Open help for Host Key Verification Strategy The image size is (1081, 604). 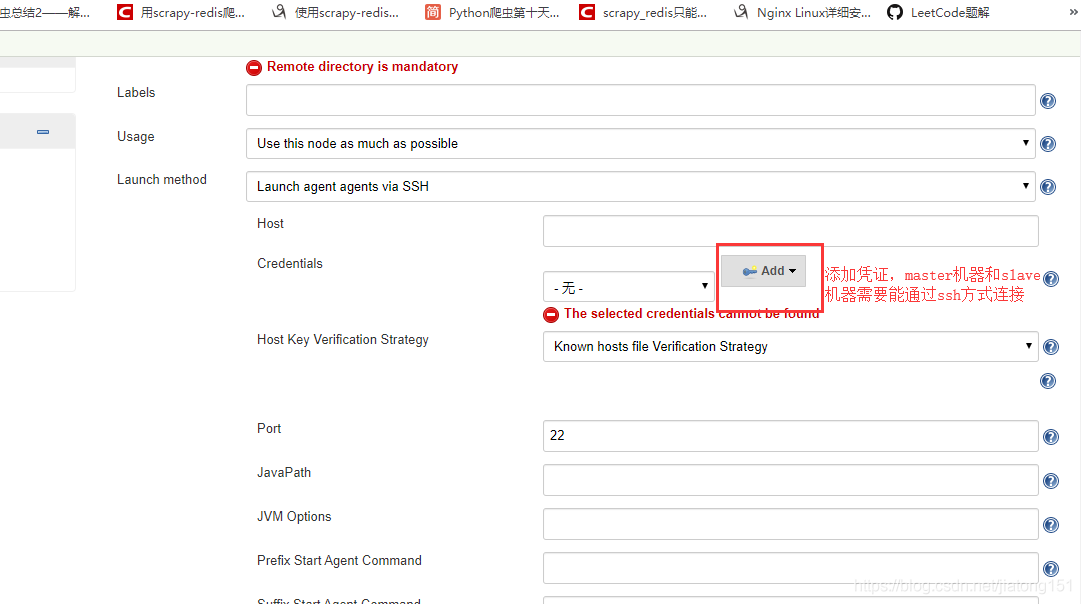1050,347
